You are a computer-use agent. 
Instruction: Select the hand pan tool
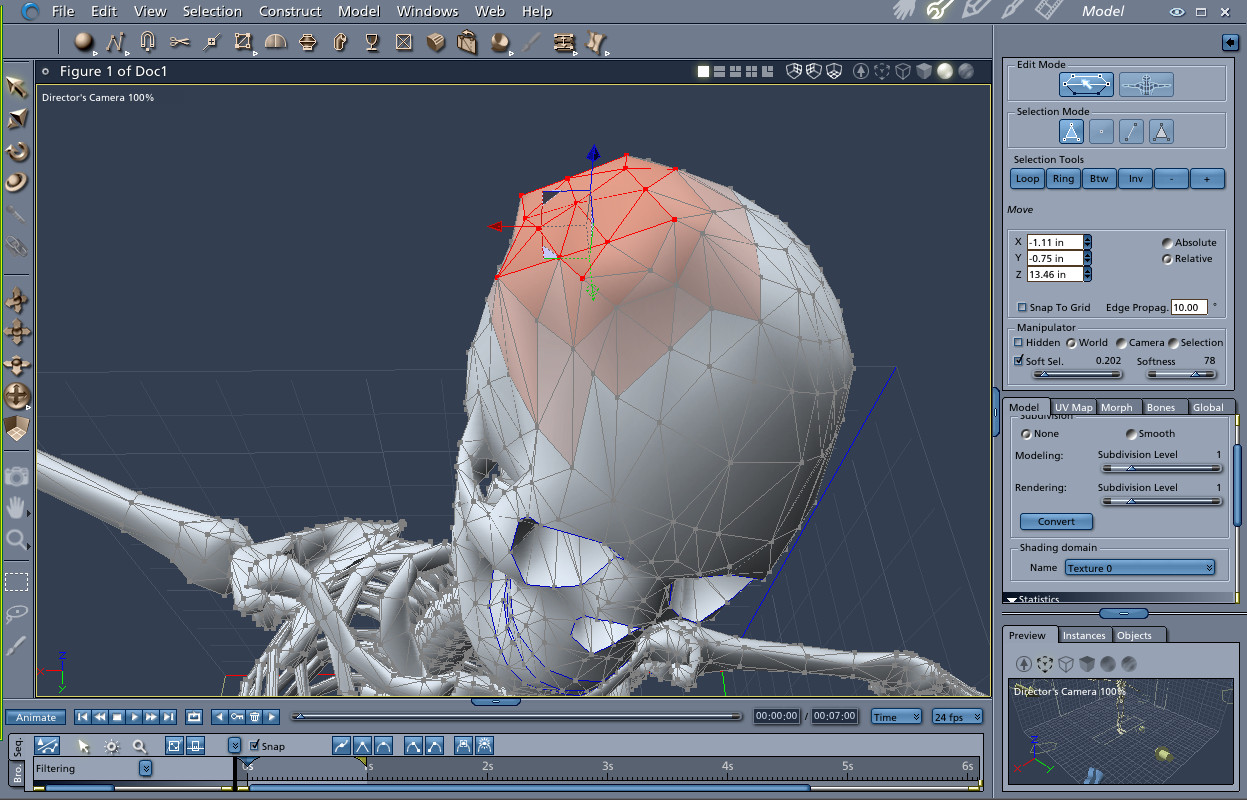pyautogui.click(x=16, y=508)
